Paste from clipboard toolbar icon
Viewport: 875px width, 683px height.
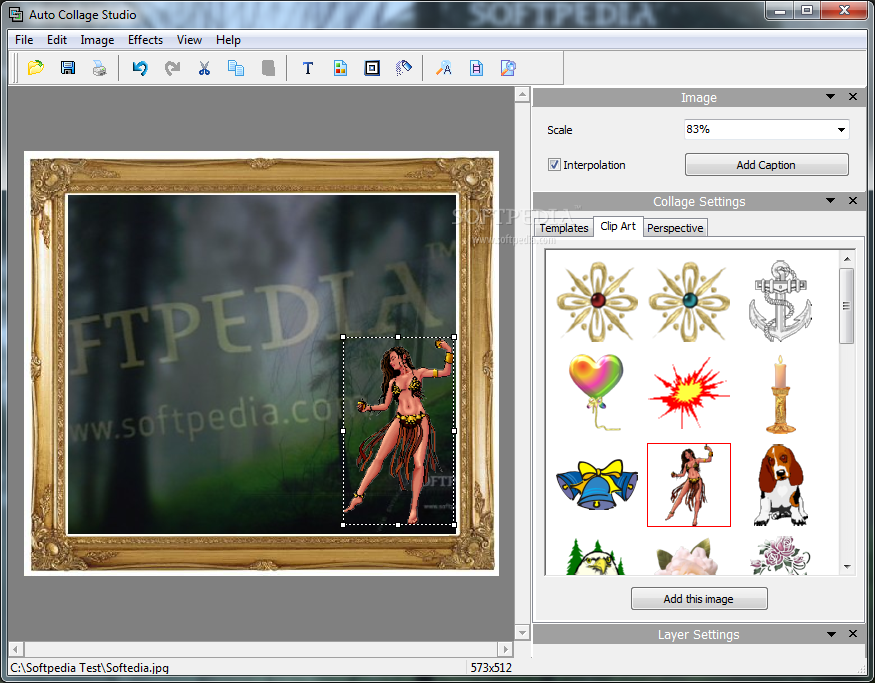coord(268,68)
